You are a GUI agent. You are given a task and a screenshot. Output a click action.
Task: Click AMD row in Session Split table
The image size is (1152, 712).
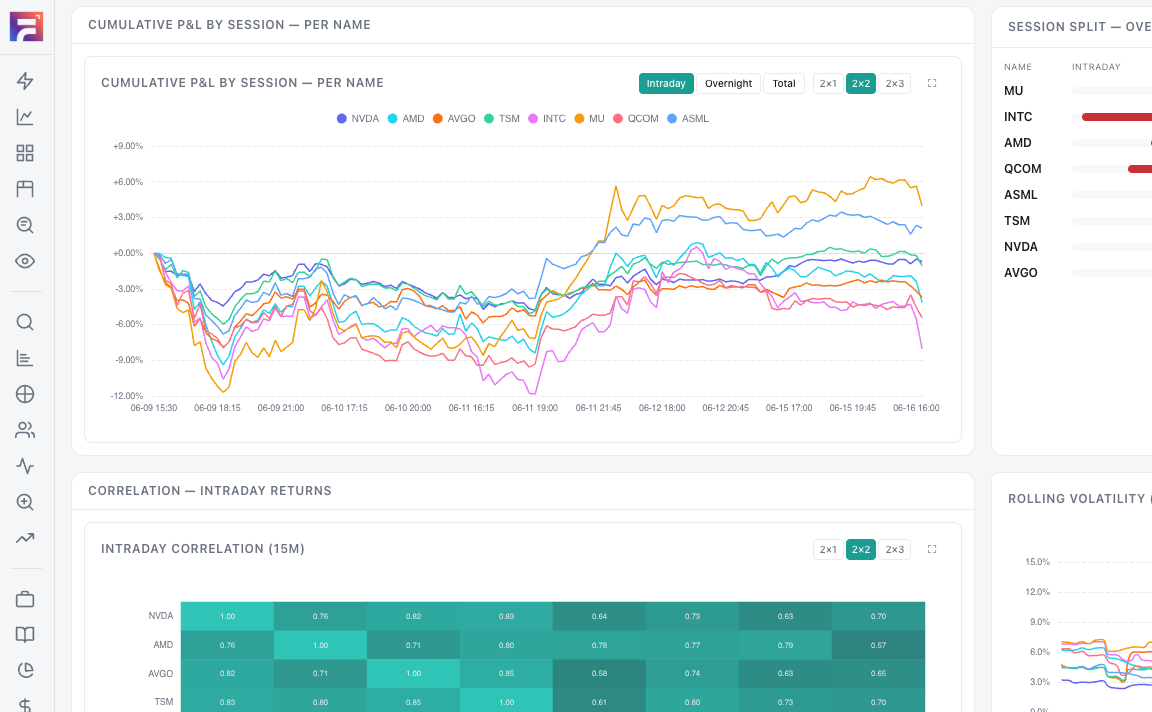(1078, 143)
